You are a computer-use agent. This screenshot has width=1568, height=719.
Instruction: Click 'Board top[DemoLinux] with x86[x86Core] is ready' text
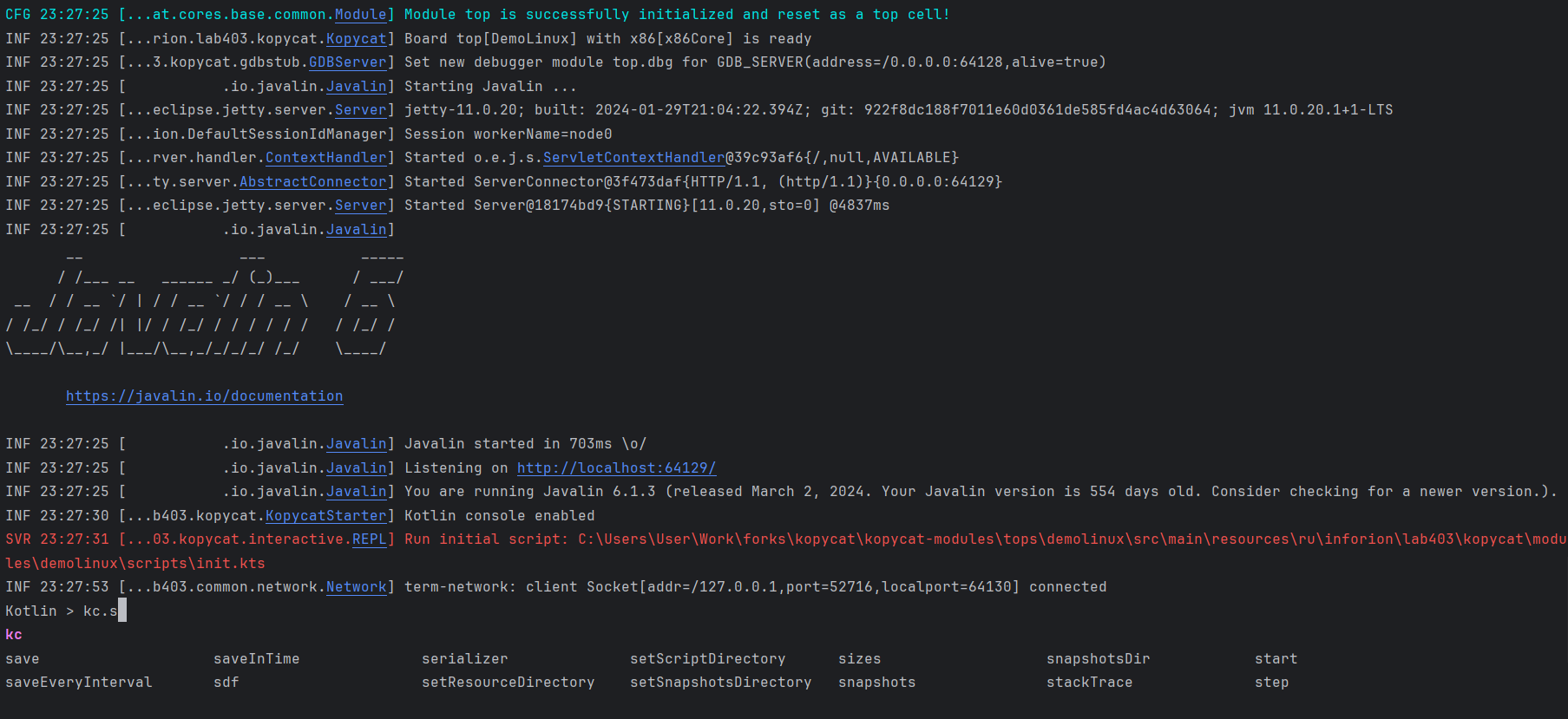click(x=608, y=39)
